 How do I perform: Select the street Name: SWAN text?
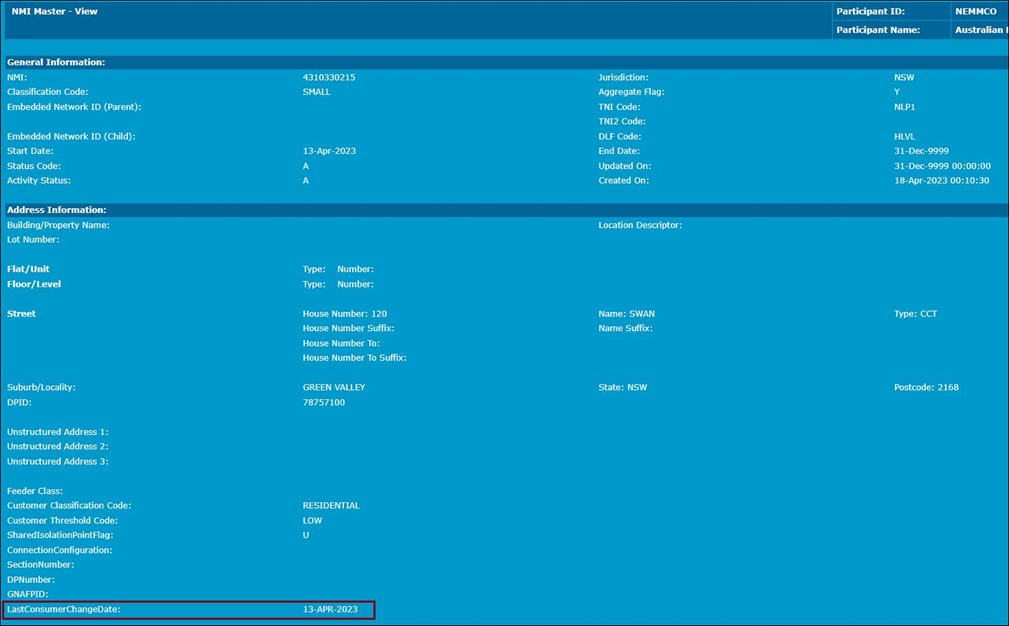point(627,314)
